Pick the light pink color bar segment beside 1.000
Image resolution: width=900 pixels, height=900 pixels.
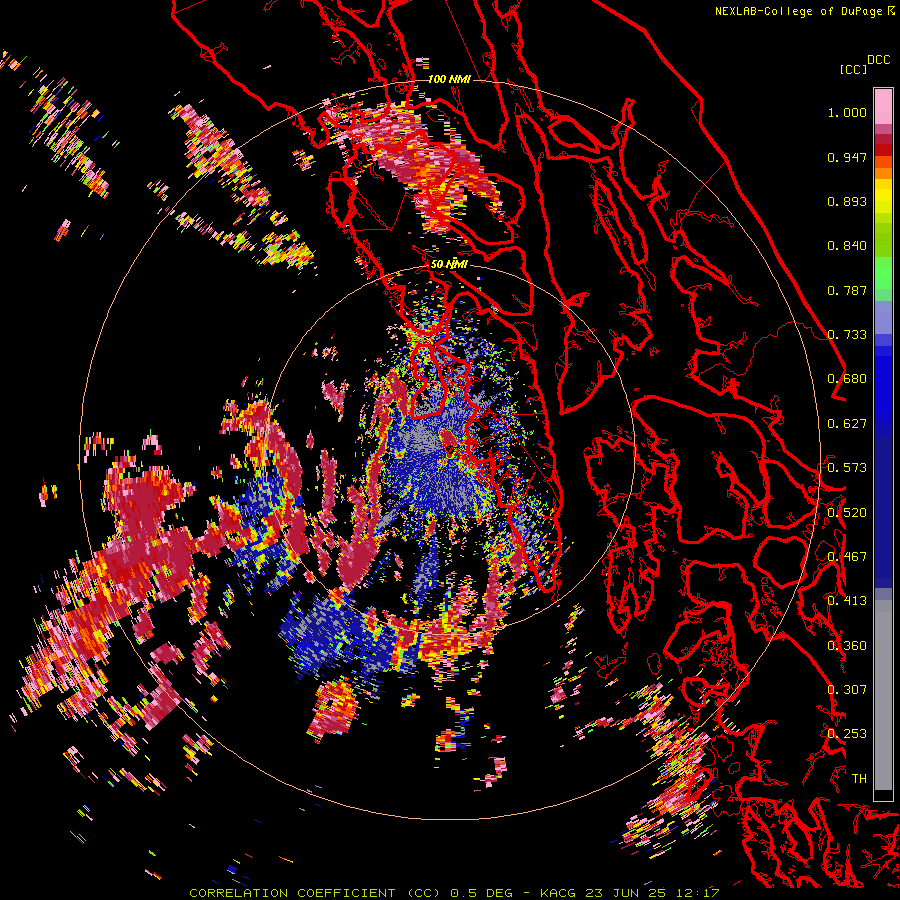point(883,106)
